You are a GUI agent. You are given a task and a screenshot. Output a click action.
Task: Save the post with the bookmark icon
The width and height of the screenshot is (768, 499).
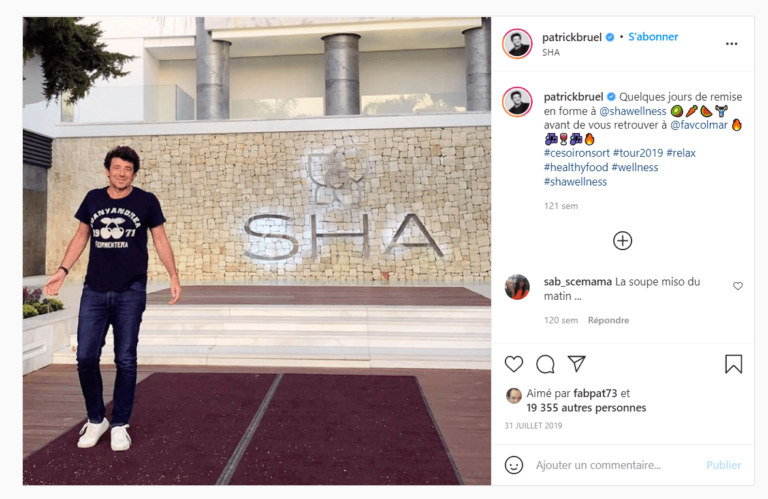point(733,364)
